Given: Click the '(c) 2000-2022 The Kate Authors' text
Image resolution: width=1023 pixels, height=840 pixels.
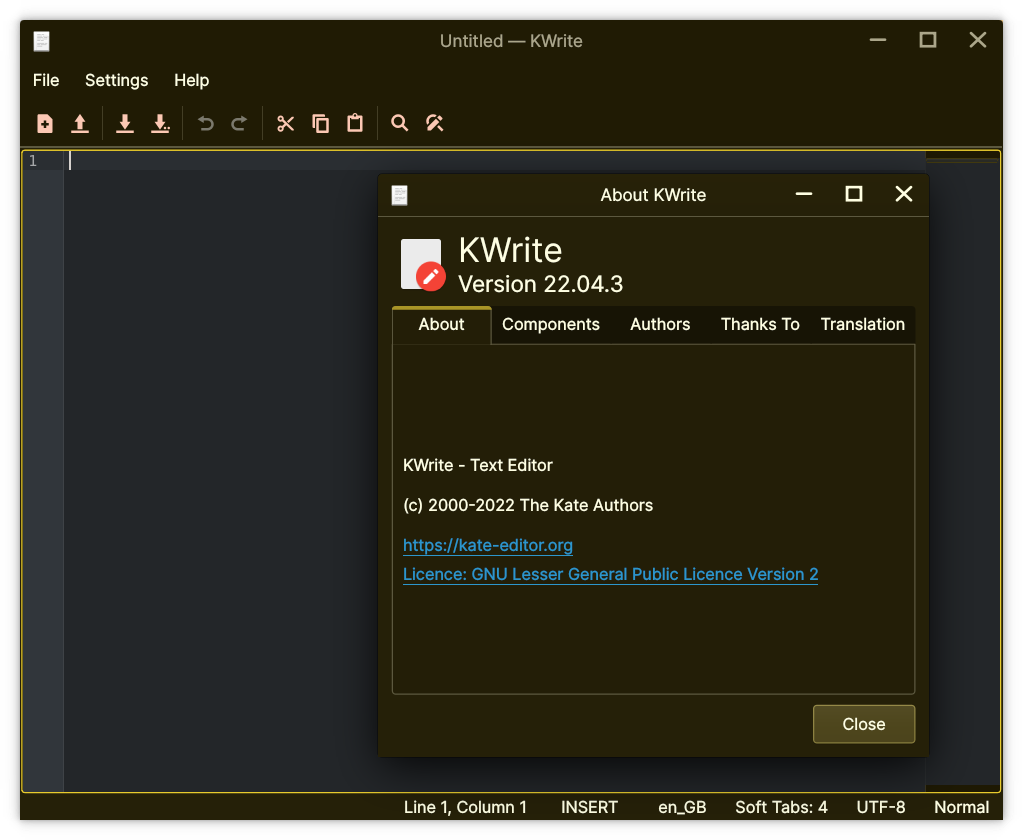Looking at the screenshot, I should coord(528,505).
